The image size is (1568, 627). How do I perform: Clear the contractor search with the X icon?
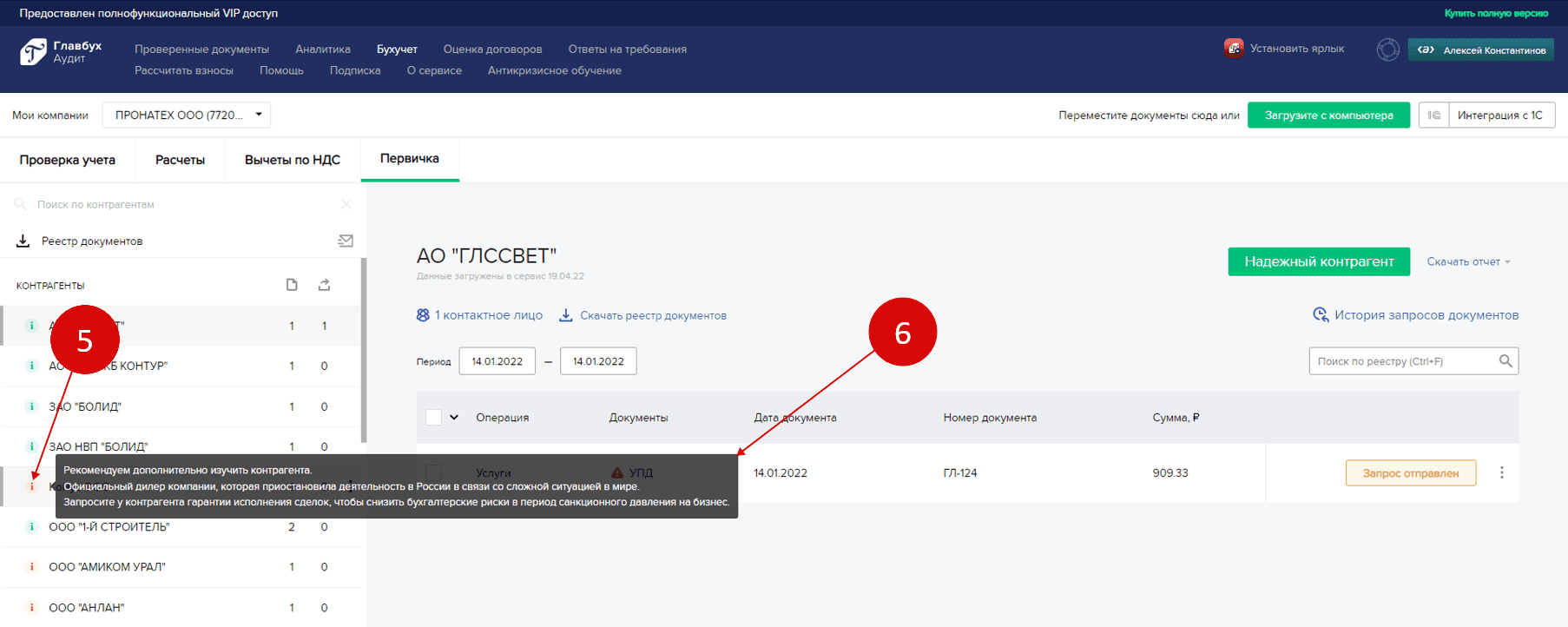(346, 204)
